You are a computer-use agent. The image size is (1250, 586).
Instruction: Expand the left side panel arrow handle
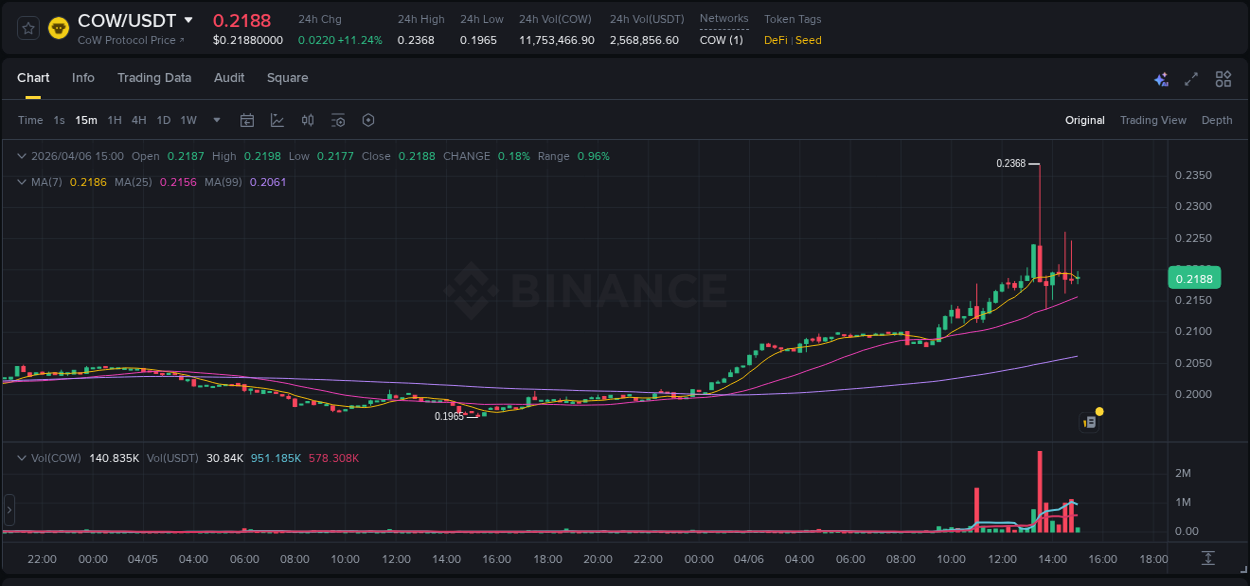pos(9,510)
